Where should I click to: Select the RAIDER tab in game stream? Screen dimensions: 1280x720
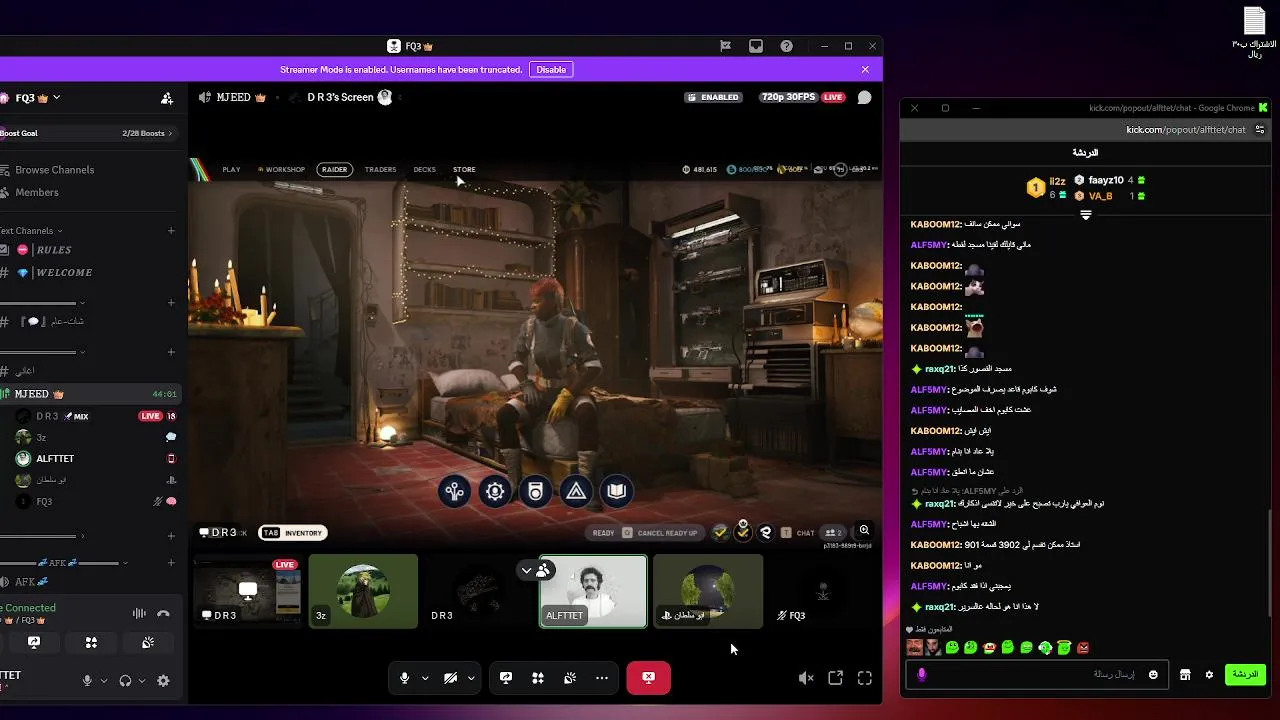(335, 170)
